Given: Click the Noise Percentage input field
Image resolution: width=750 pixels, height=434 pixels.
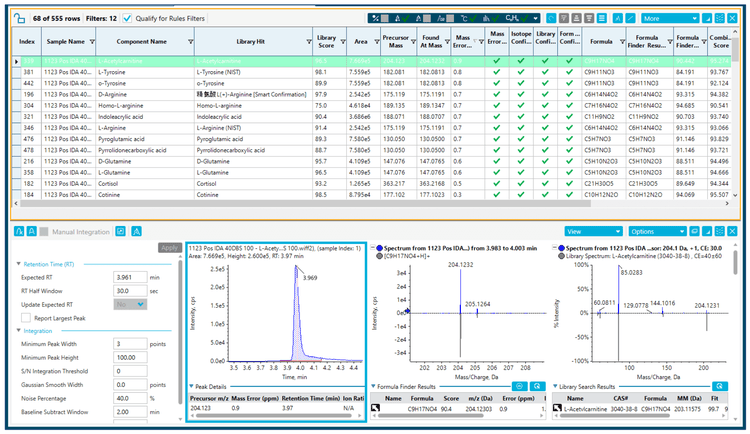Looking at the screenshot, I should click(130, 398).
